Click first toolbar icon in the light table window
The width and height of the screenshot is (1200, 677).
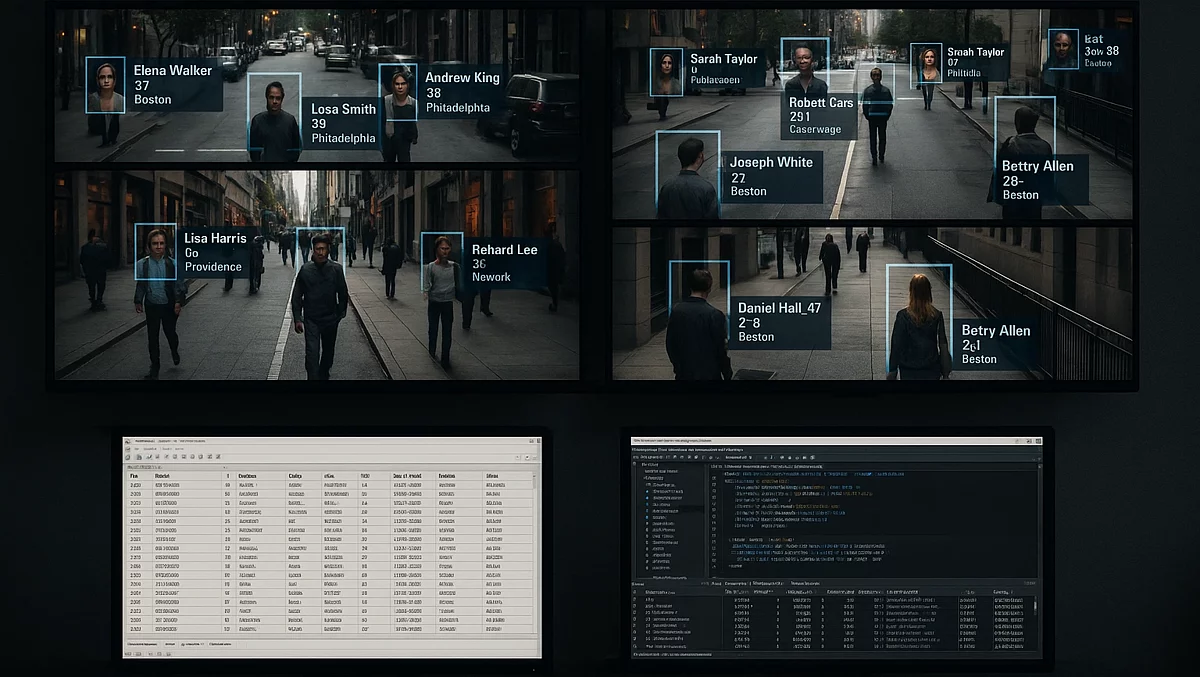[129, 456]
